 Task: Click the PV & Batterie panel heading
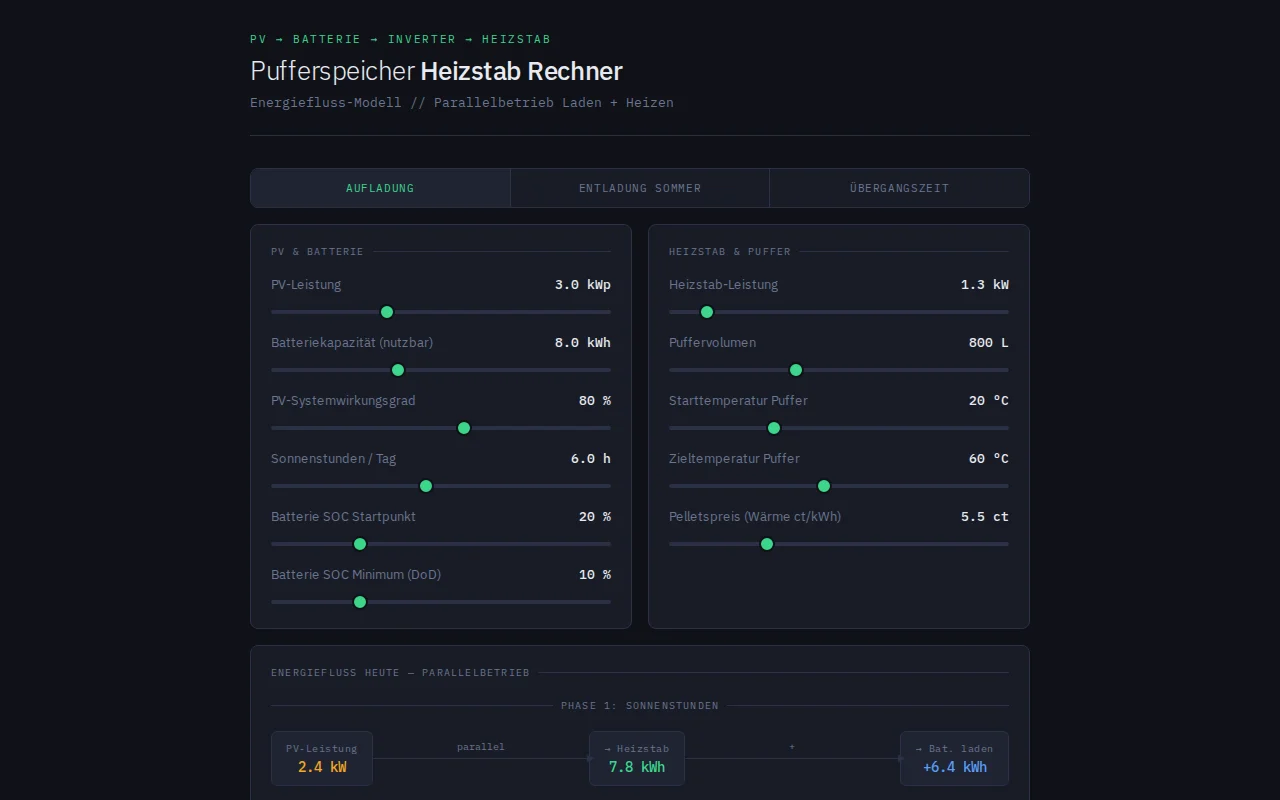[x=317, y=252]
